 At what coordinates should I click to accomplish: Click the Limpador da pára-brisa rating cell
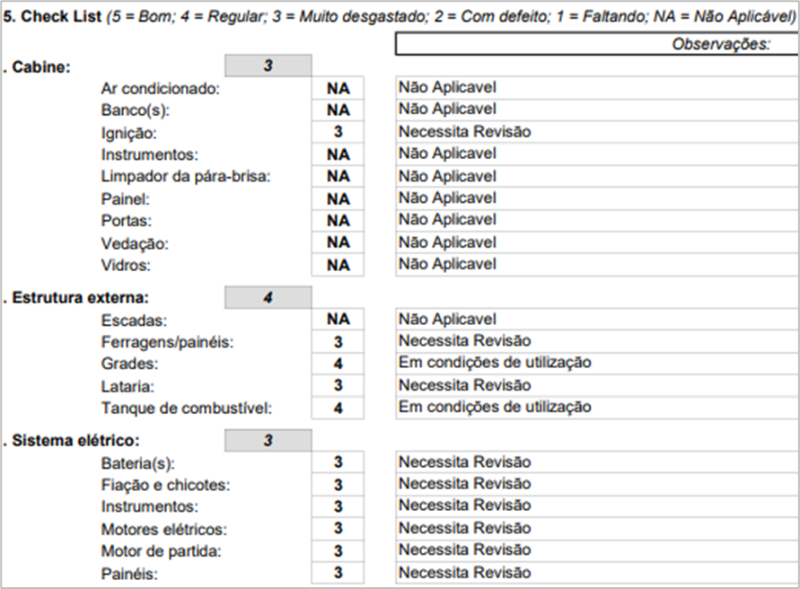coord(338,176)
